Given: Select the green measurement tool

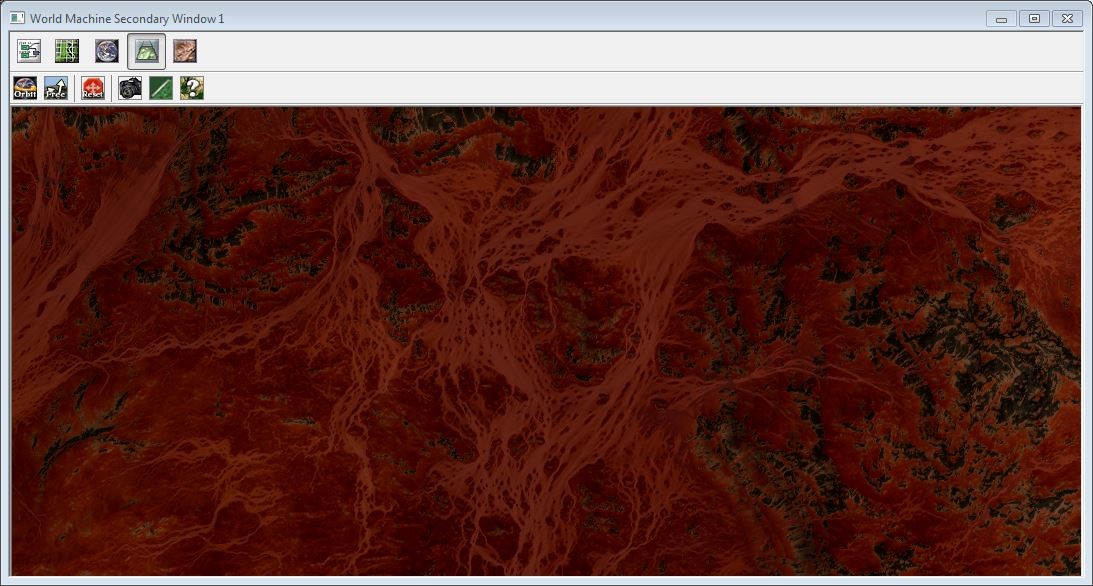Looking at the screenshot, I should pos(160,88).
